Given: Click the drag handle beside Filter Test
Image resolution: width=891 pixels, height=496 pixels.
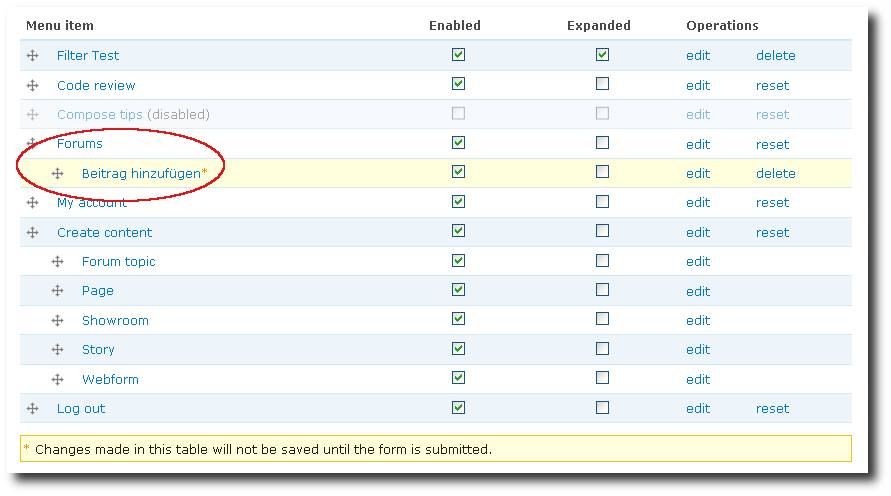Looking at the screenshot, I should 33,56.
